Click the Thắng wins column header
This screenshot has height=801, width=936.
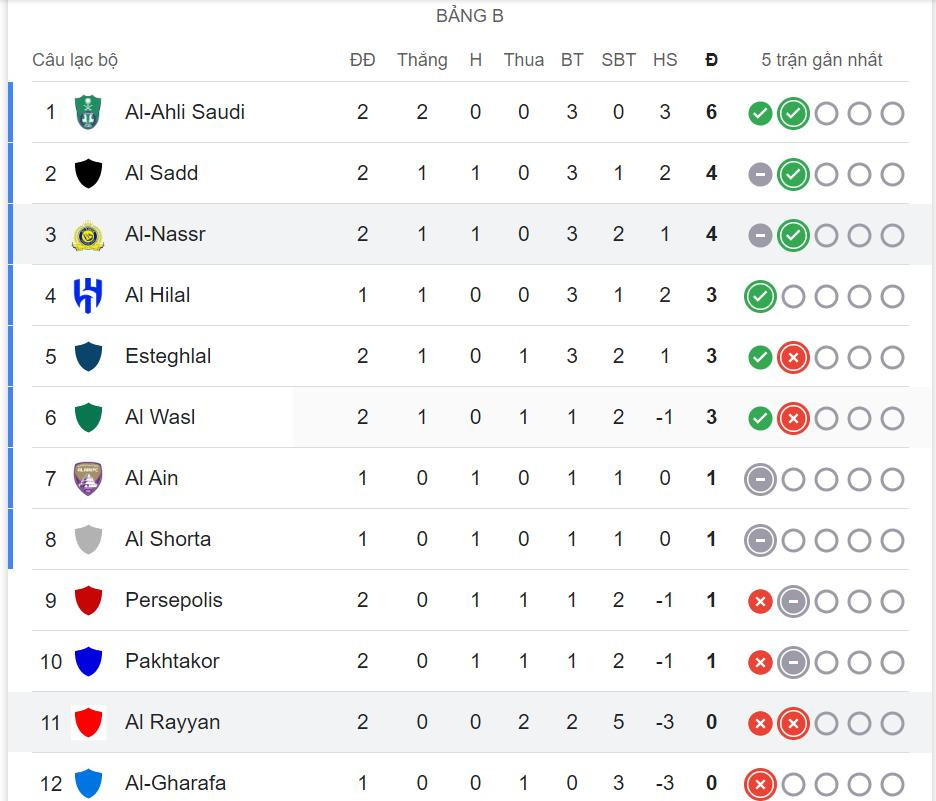421,60
